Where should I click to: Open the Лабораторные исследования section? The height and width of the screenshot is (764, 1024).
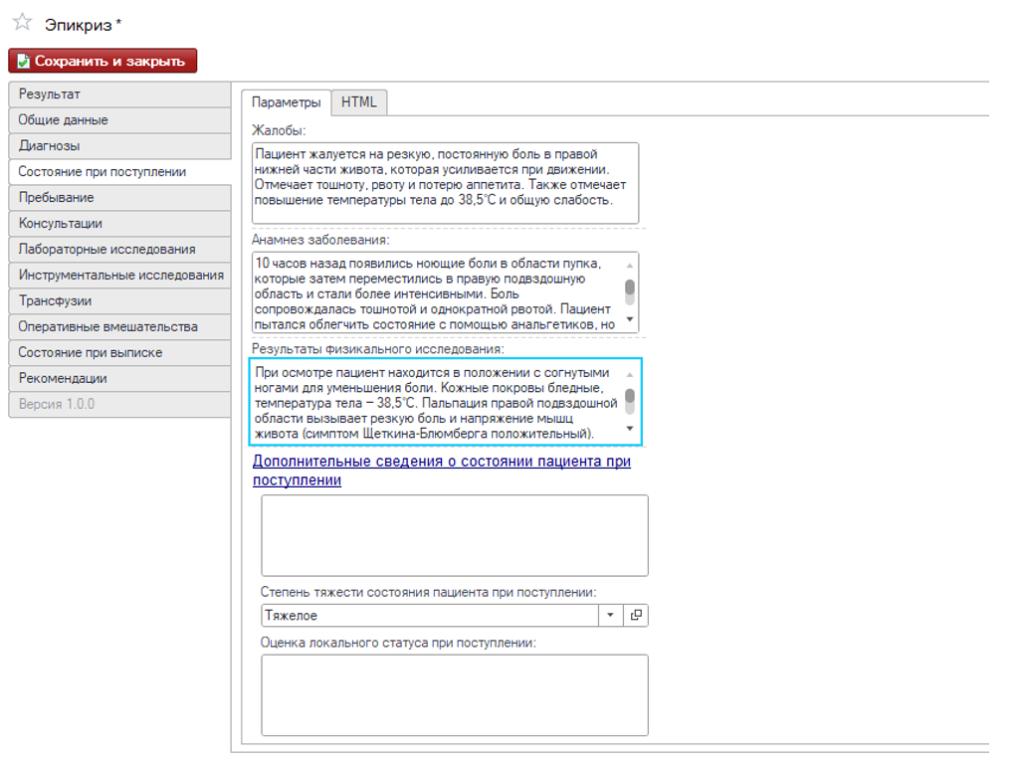pos(120,249)
